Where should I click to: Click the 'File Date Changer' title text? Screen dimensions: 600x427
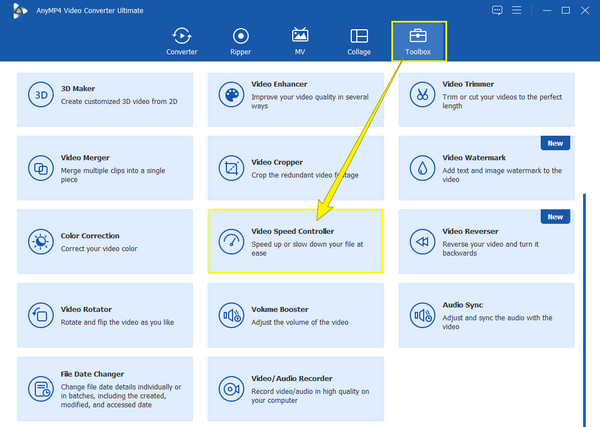pyautogui.click(x=92, y=374)
